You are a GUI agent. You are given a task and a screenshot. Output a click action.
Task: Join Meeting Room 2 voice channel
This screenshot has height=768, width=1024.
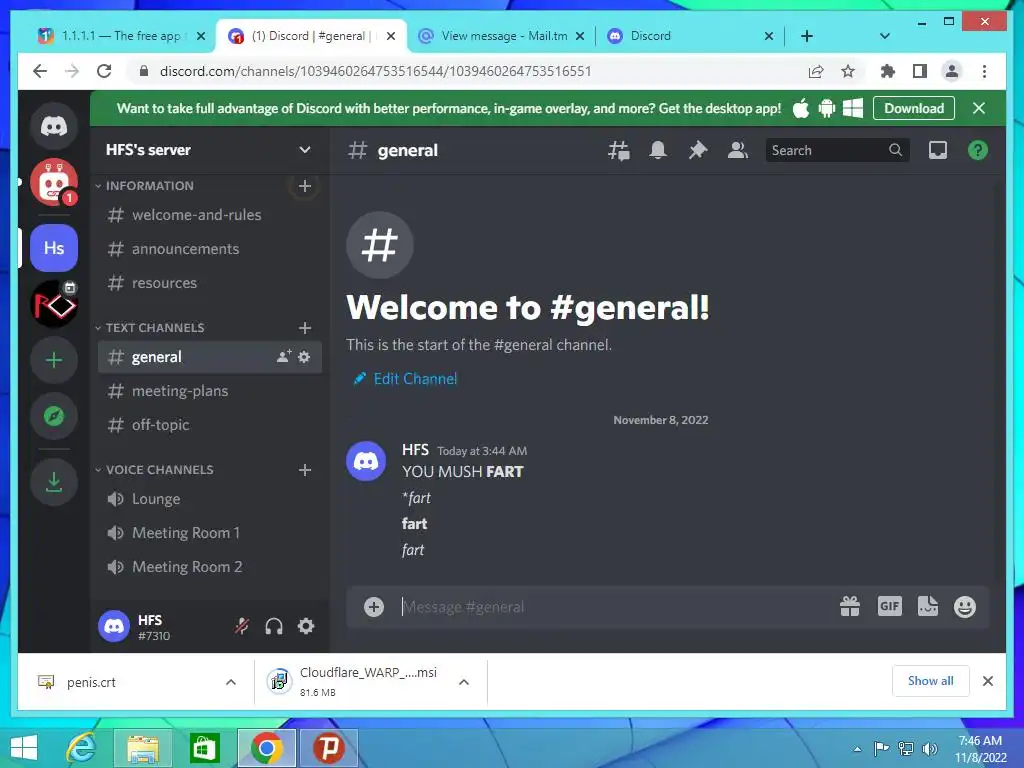pos(210,567)
